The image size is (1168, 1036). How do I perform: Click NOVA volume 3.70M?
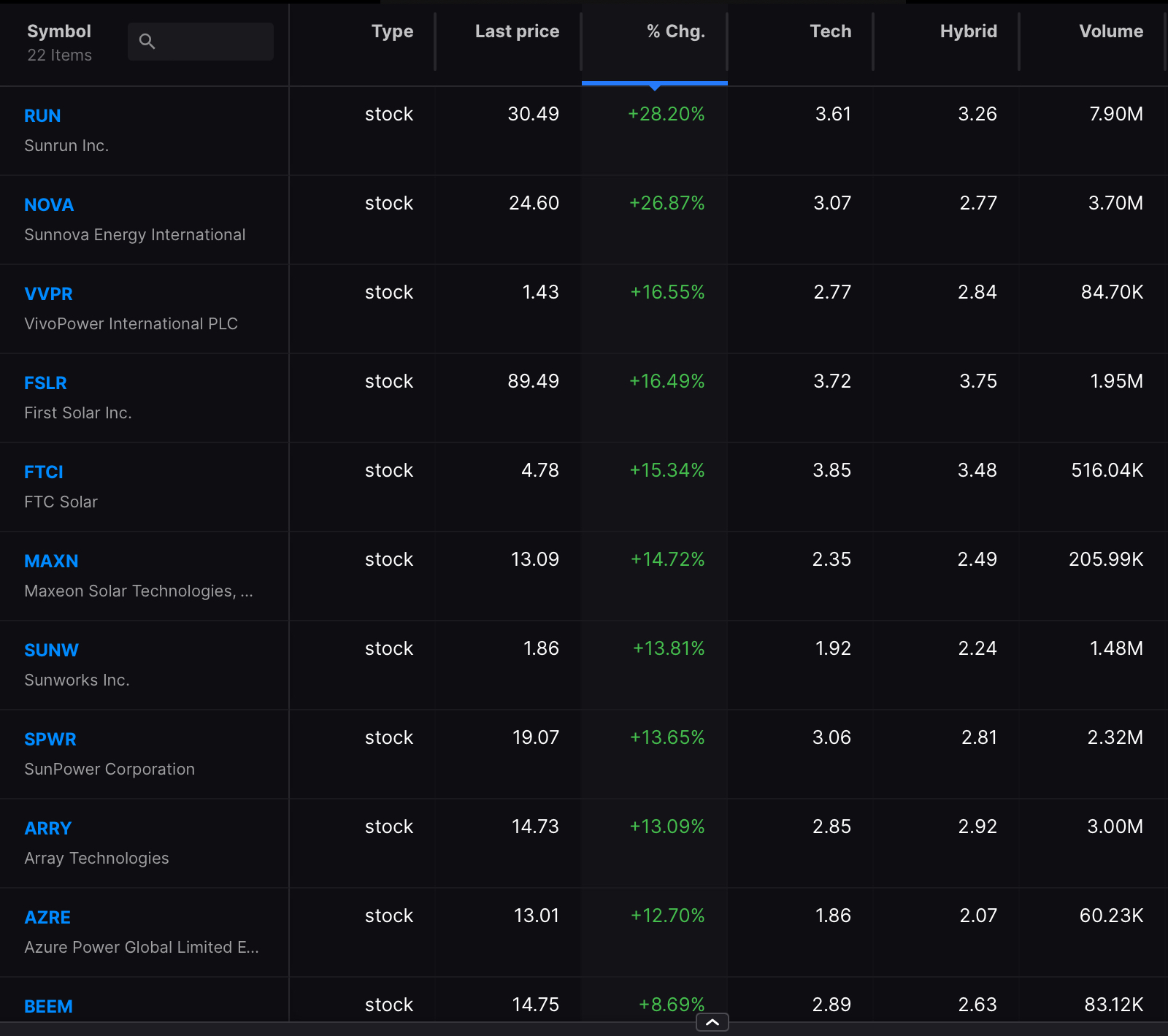click(x=1116, y=204)
